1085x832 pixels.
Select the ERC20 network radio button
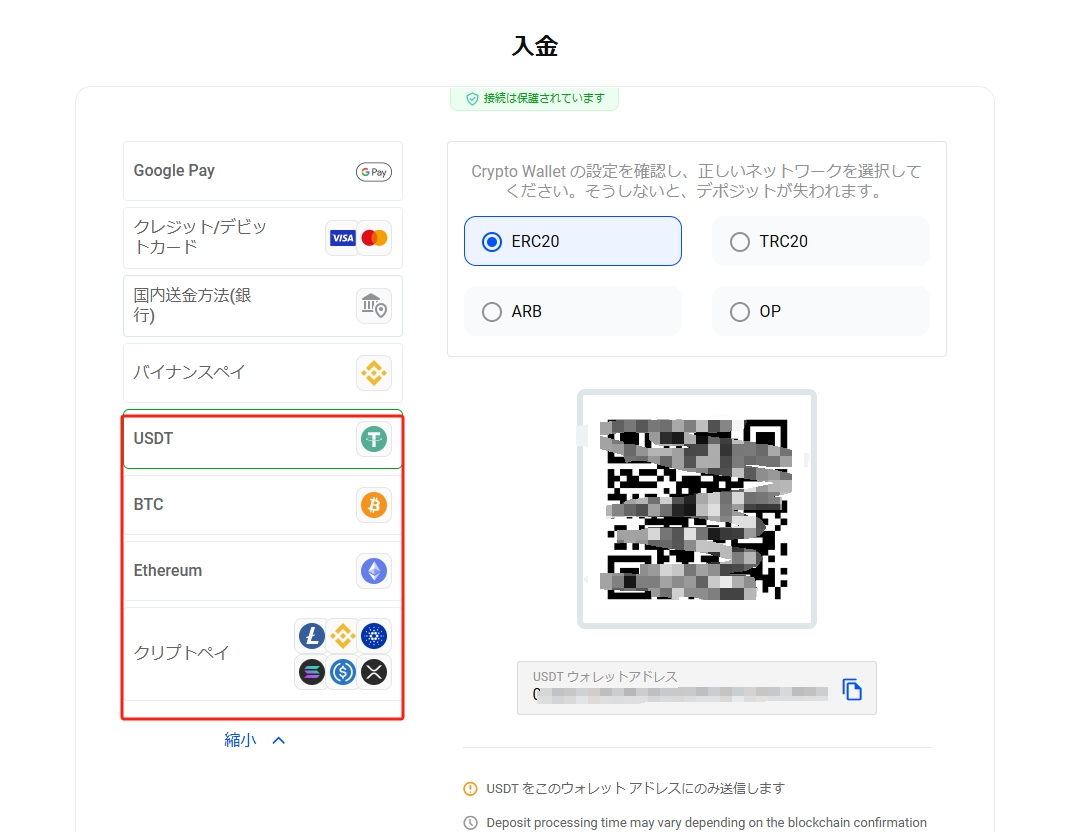point(492,242)
